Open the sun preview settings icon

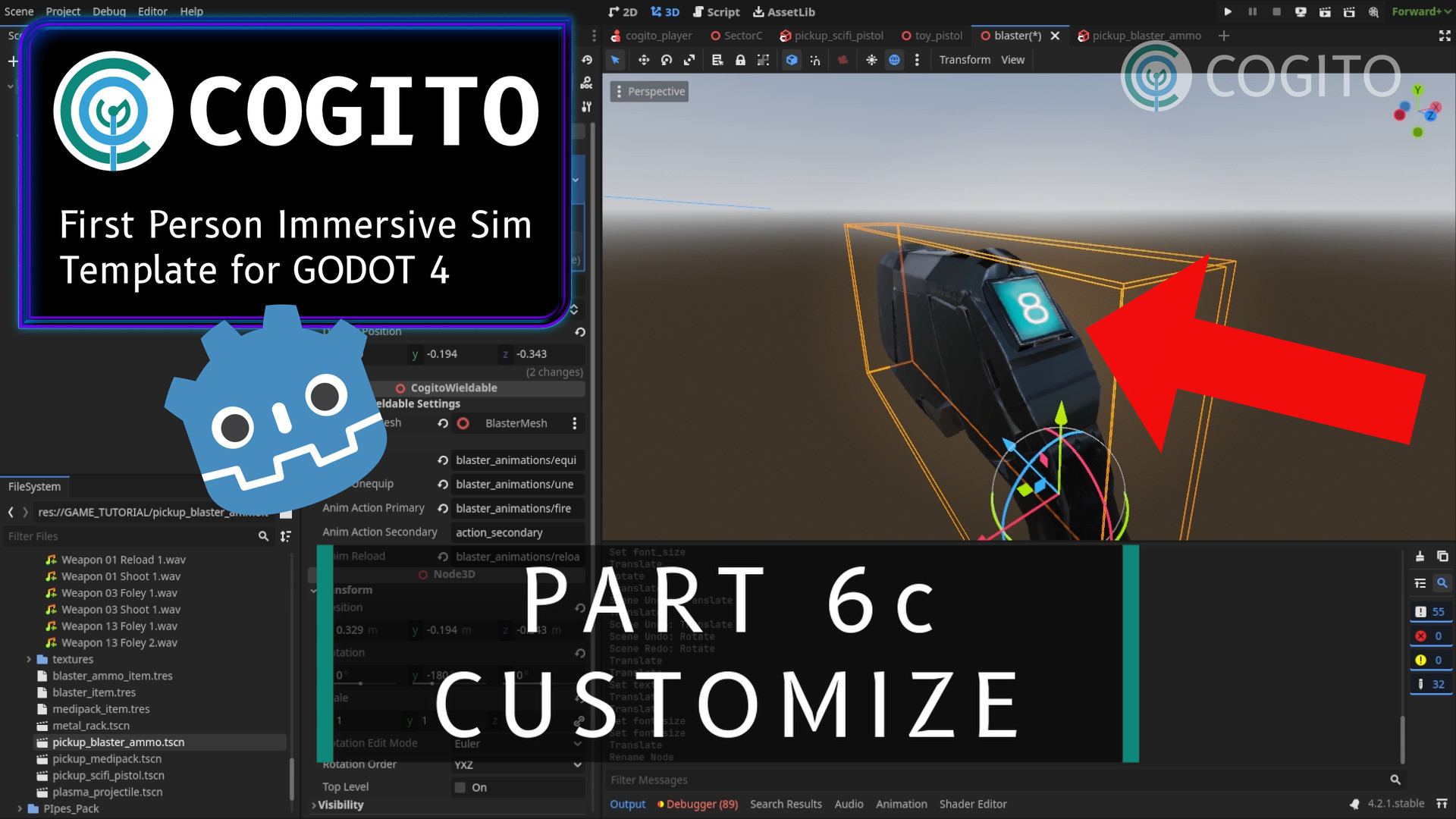[871, 60]
